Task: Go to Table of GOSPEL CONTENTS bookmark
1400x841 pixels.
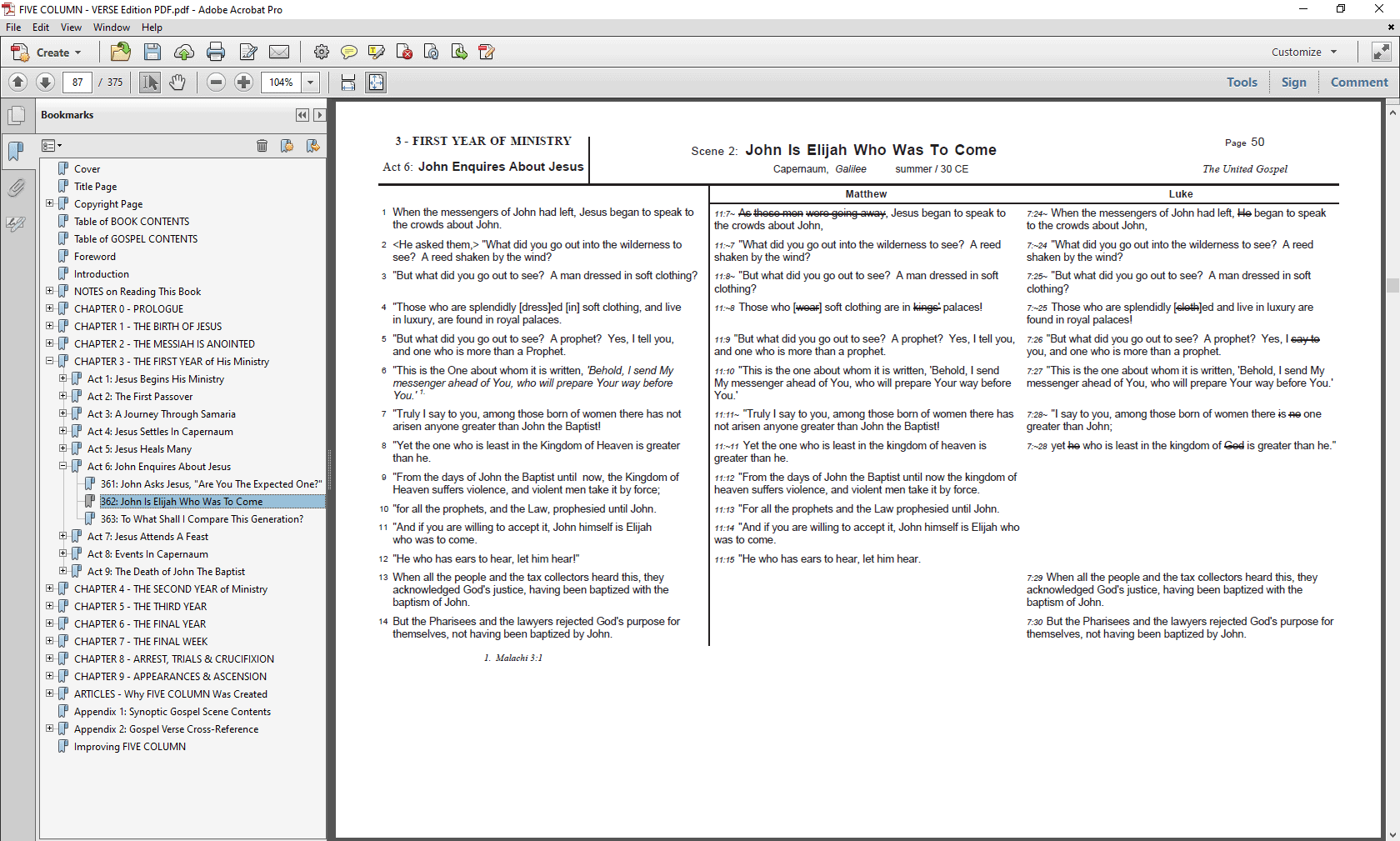Action: 136,238
